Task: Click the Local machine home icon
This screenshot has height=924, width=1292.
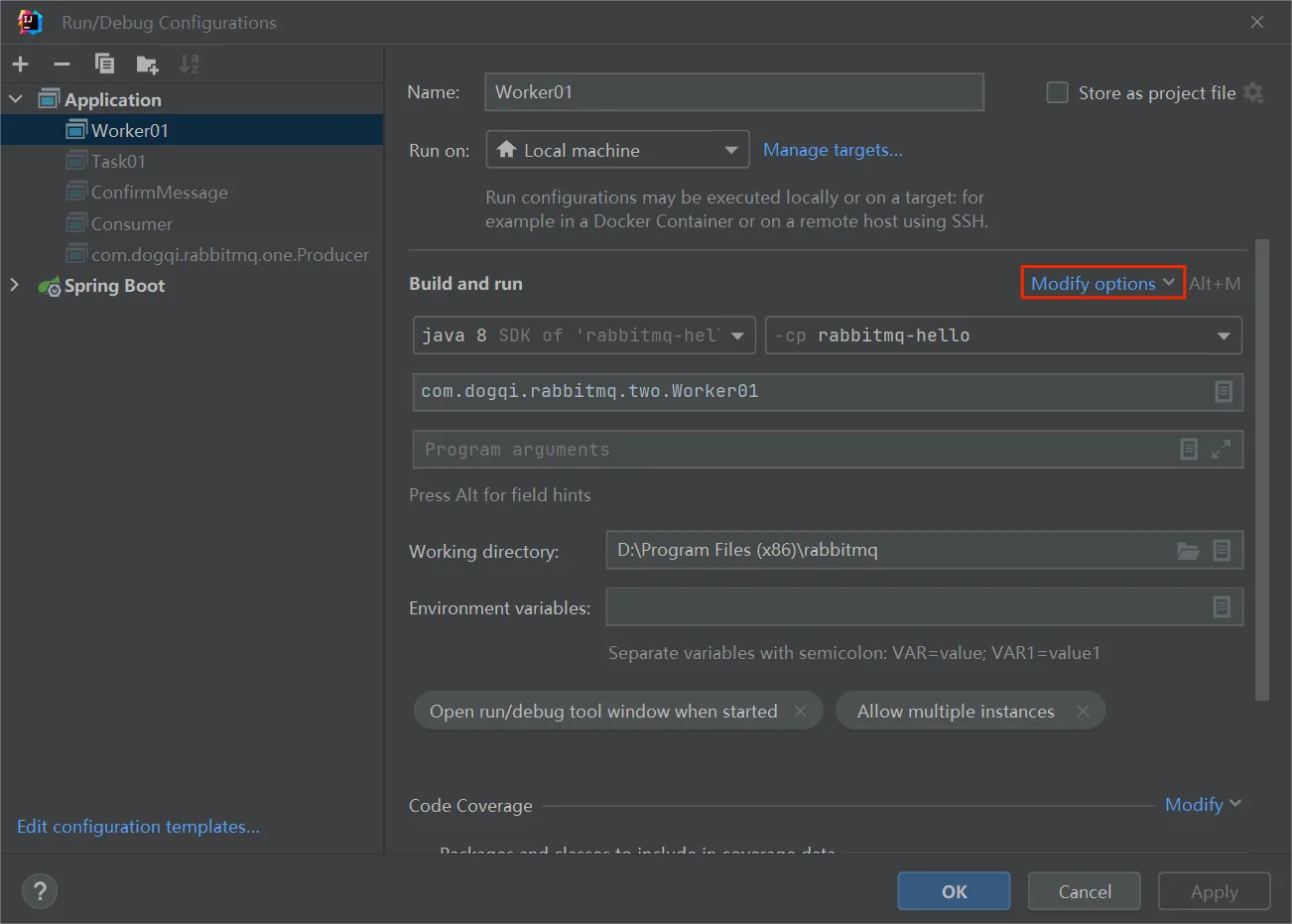Action: [x=506, y=149]
